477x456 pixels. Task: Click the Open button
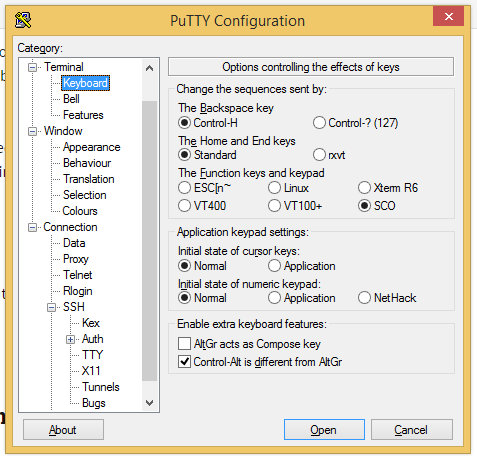pos(324,430)
